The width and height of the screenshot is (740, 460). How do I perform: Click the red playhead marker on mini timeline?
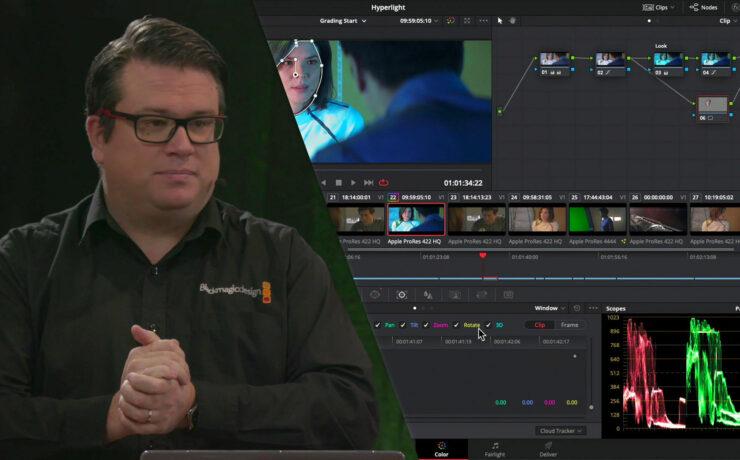[x=482, y=255]
